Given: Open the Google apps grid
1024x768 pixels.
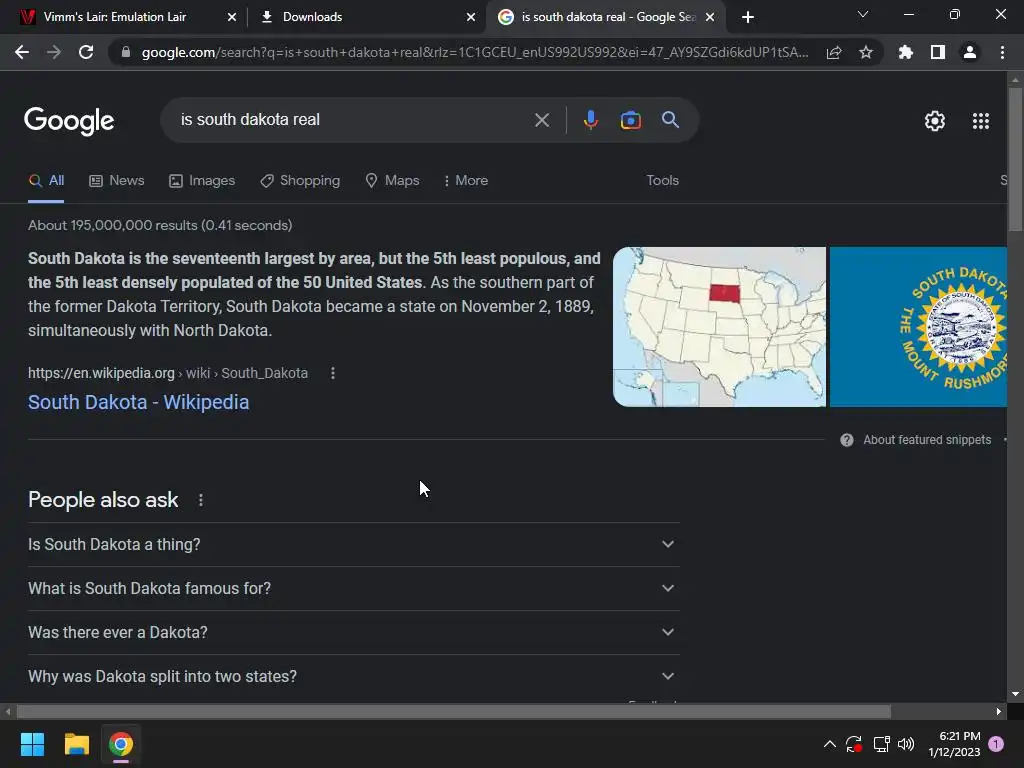Looking at the screenshot, I should [981, 121].
